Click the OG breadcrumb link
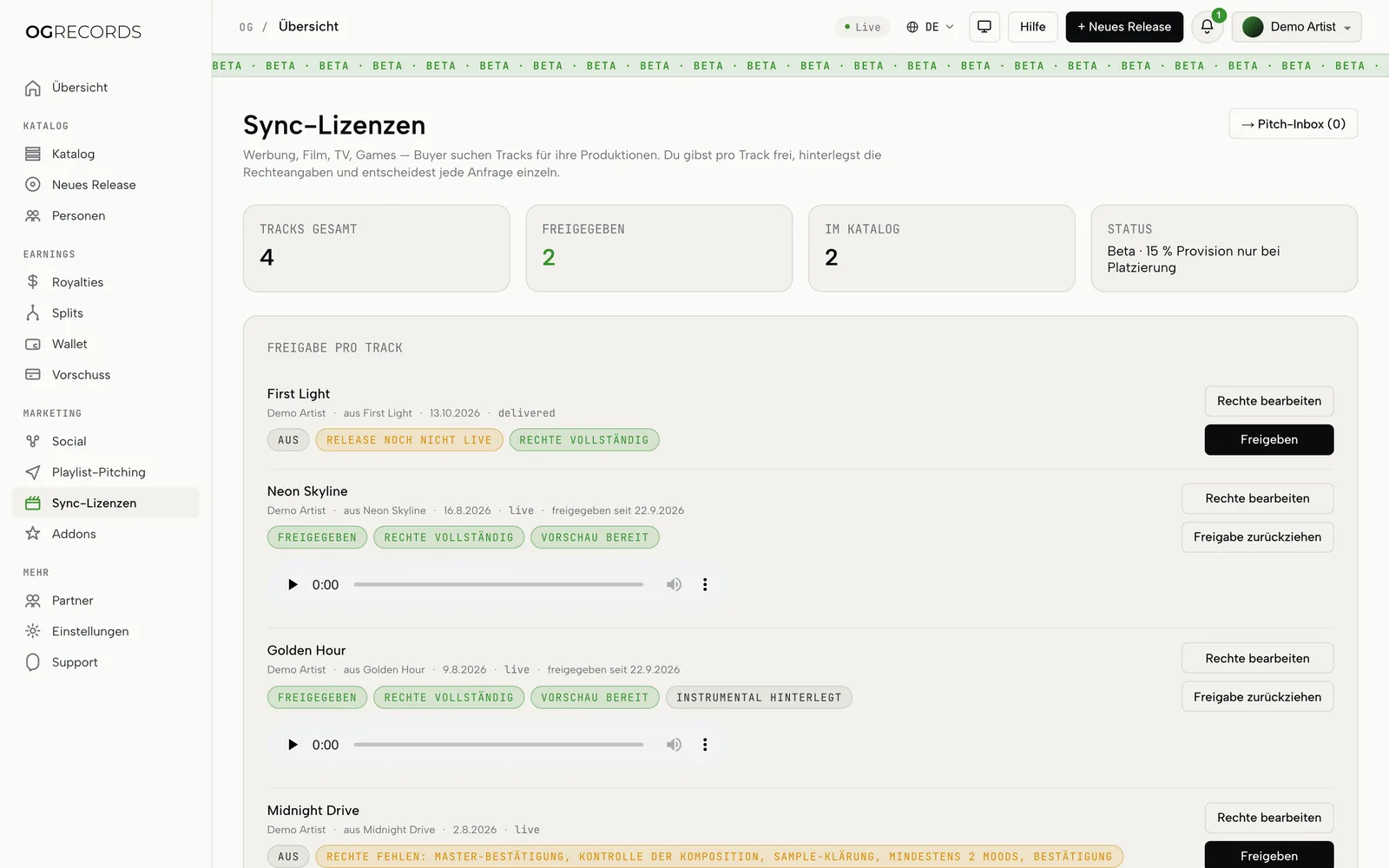 (247, 28)
